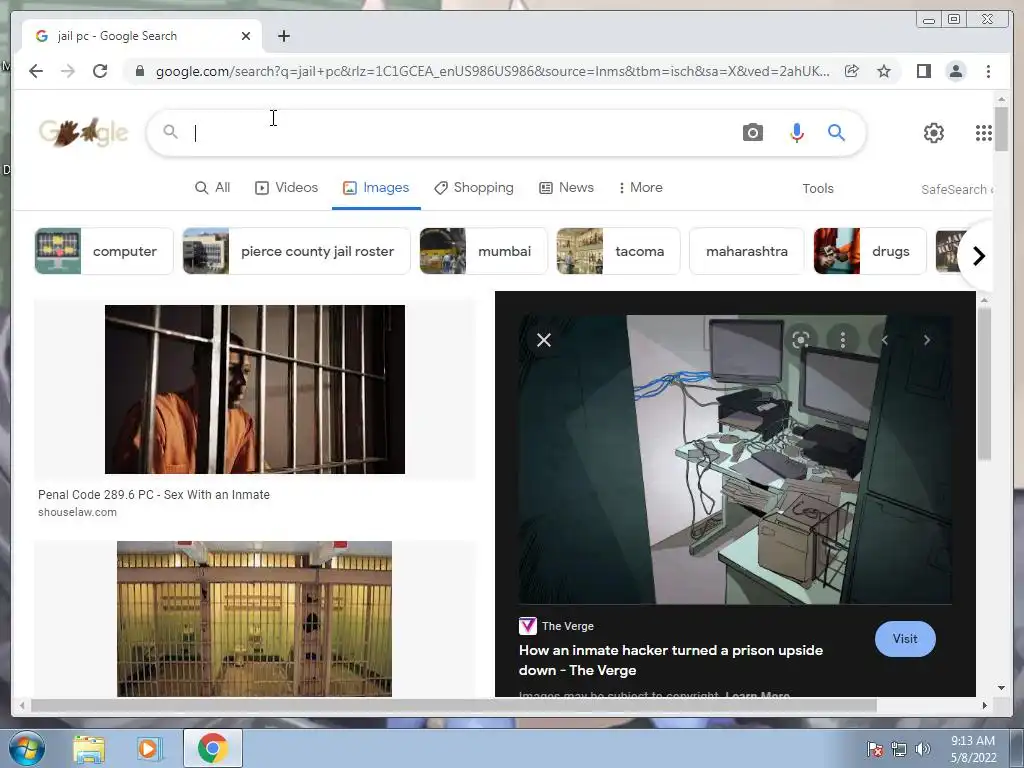This screenshot has width=1024, height=768.
Task: Click the search by image camera icon
Action: point(752,133)
